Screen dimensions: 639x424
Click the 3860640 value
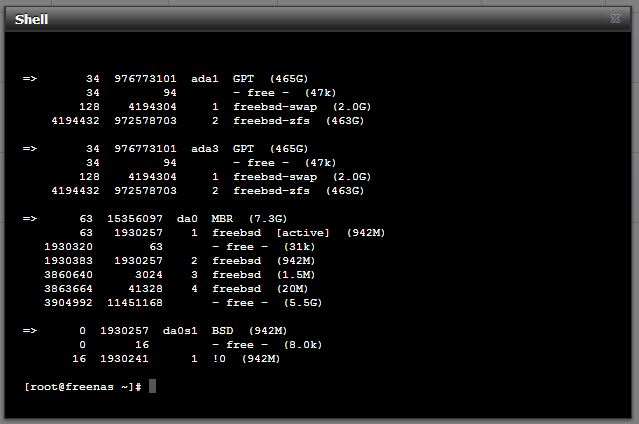coord(68,275)
